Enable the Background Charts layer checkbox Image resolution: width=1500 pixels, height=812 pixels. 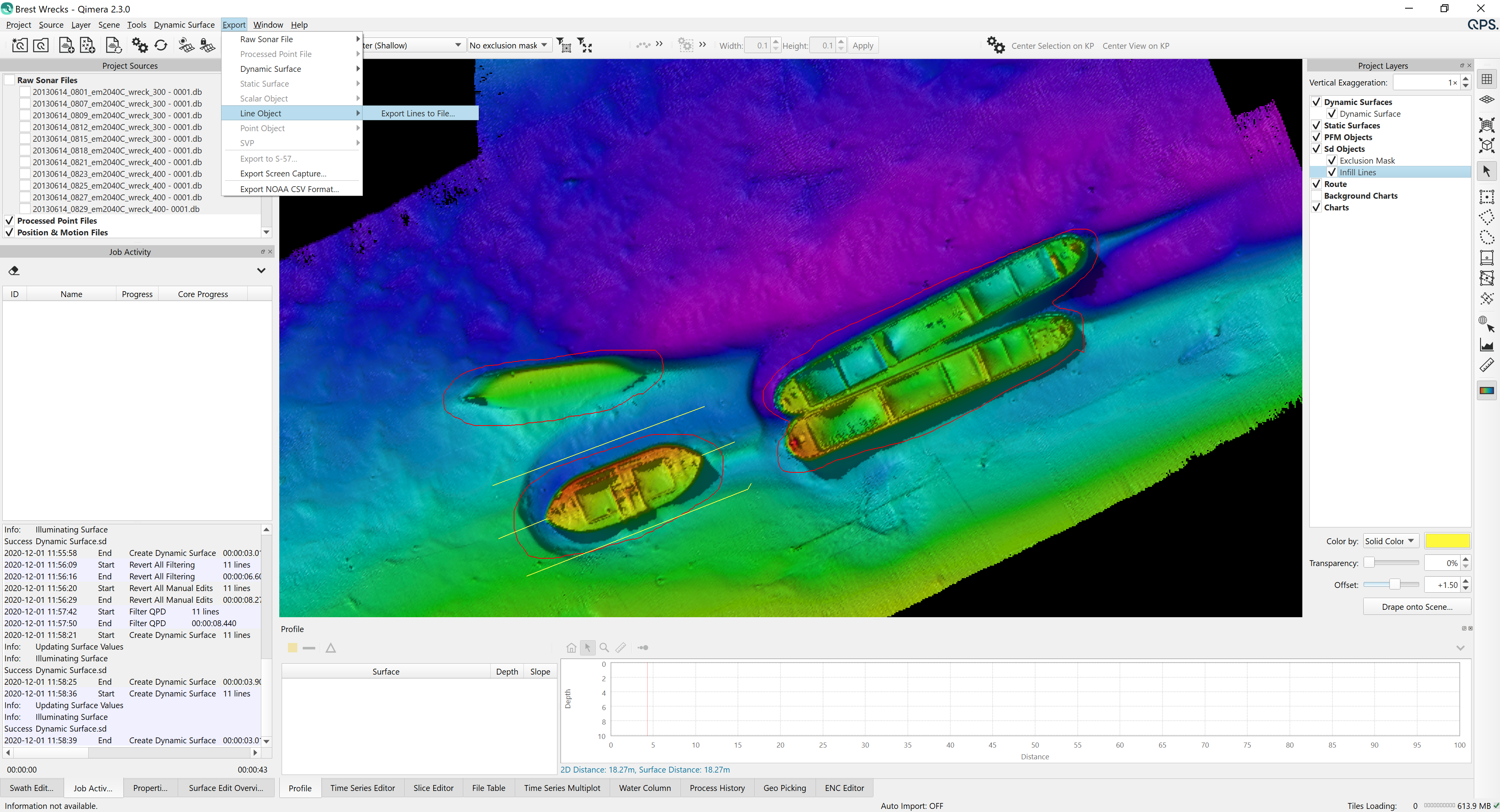(x=1316, y=196)
